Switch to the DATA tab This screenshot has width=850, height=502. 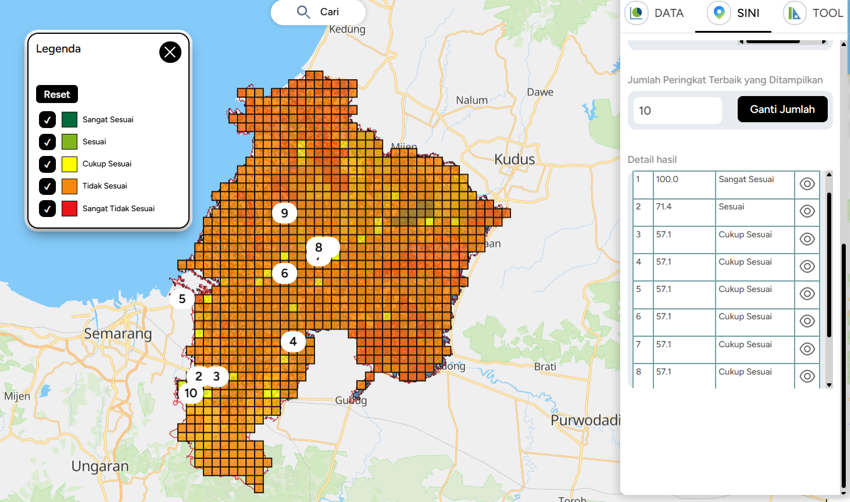pyautogui.click(x=655, y=13)
